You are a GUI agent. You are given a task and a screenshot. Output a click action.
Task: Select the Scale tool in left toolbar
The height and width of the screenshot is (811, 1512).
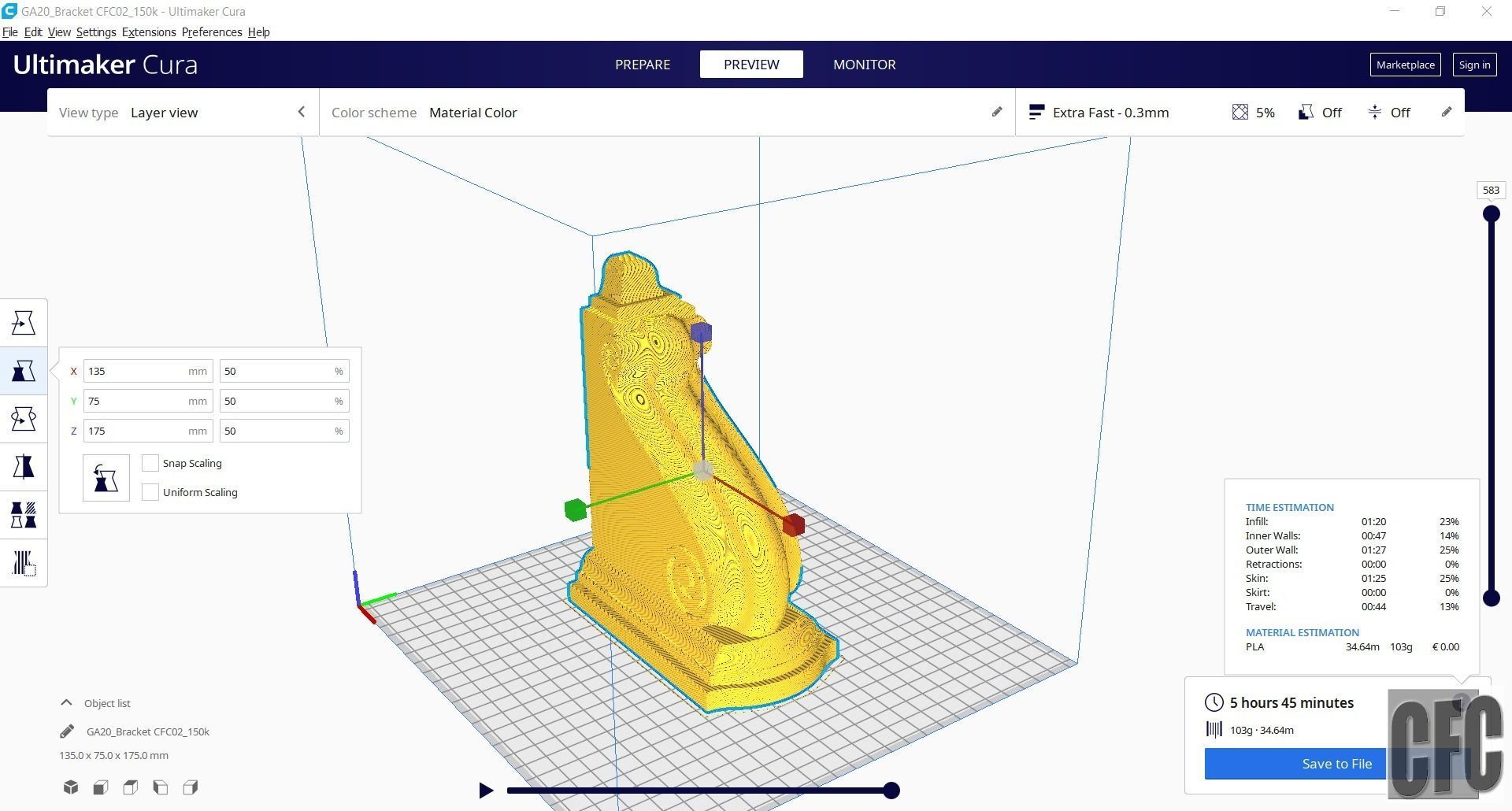(x=24, y=371)
